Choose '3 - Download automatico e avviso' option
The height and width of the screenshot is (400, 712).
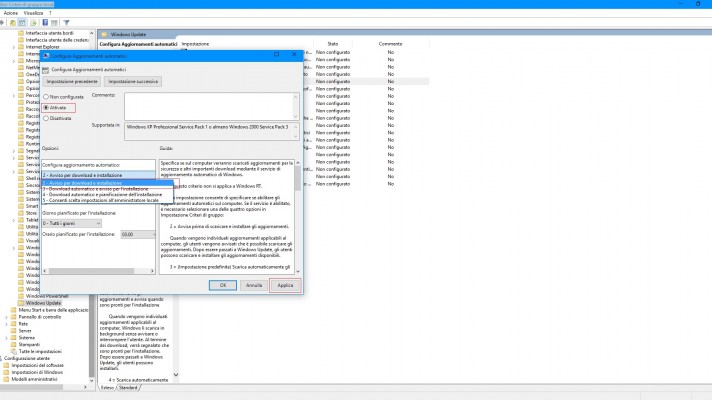99,187
